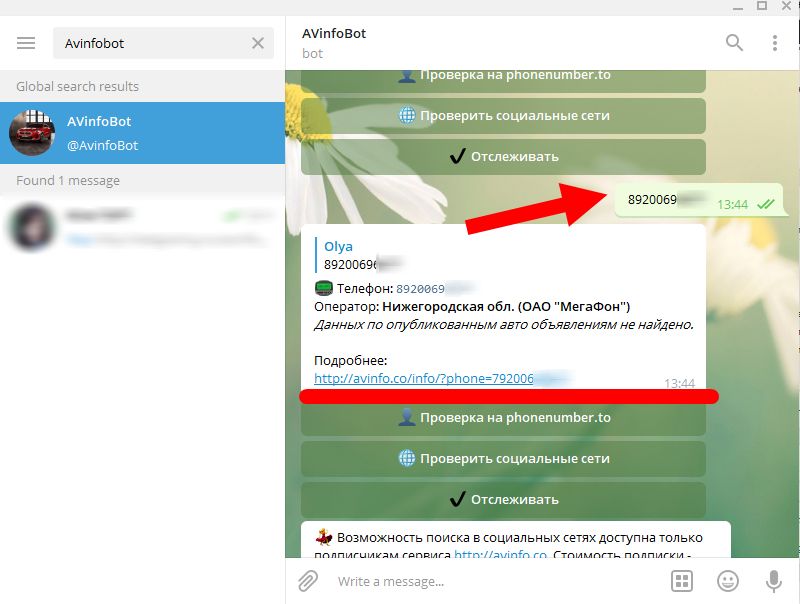Attach a file with the paperclip
The width and height of the screenshot is (800, 604).
point(308,581)
